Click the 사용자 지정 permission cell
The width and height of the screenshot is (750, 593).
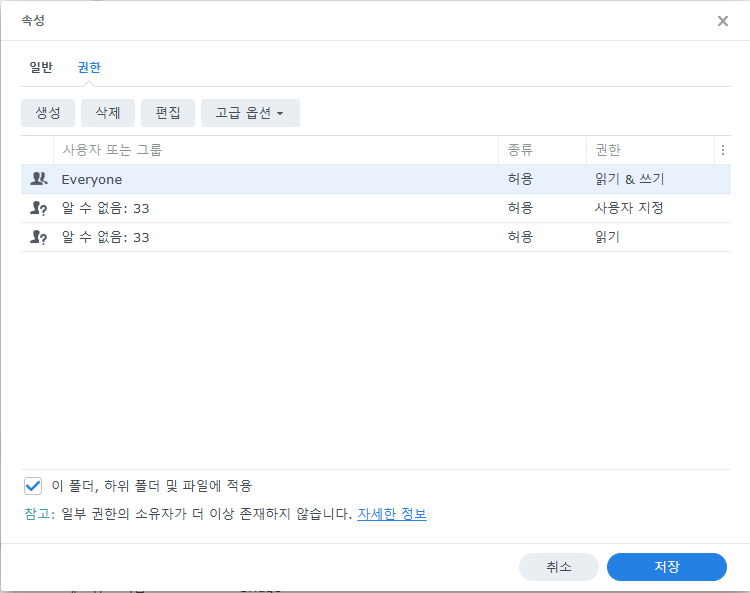[629, 208]
